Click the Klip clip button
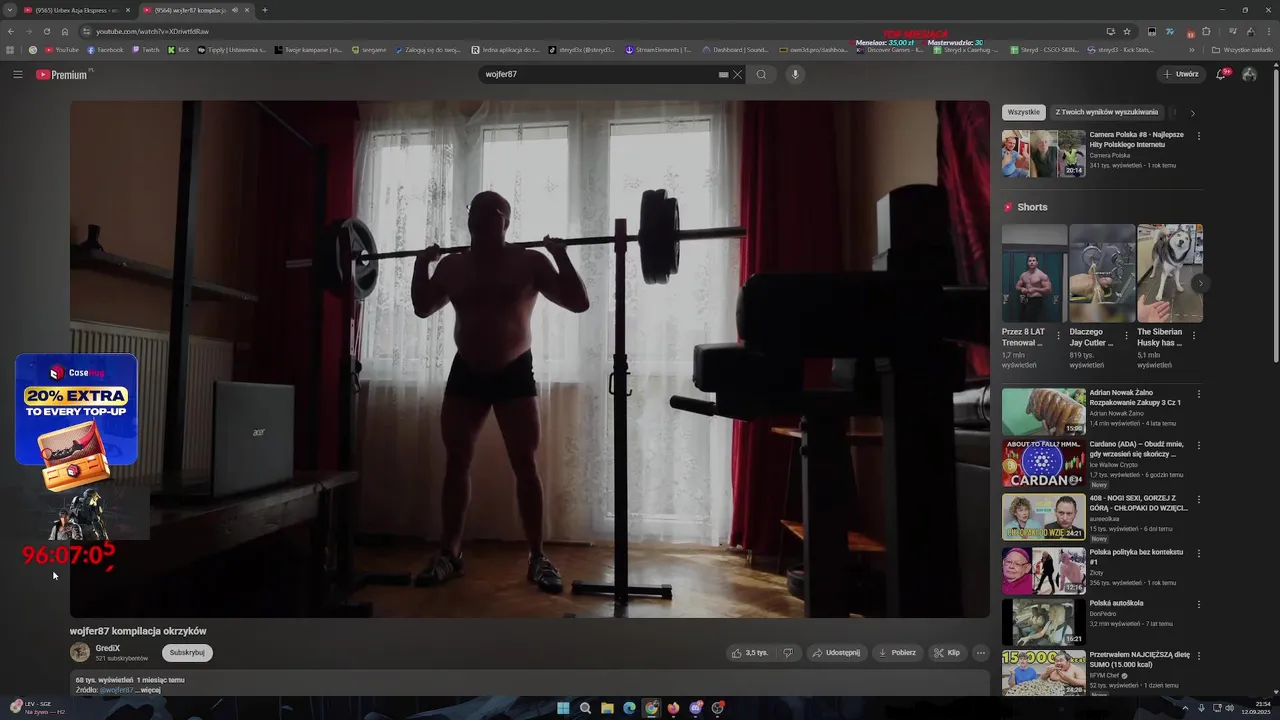1280x720 pixels. pyautogui.click(x=947, y=653)
